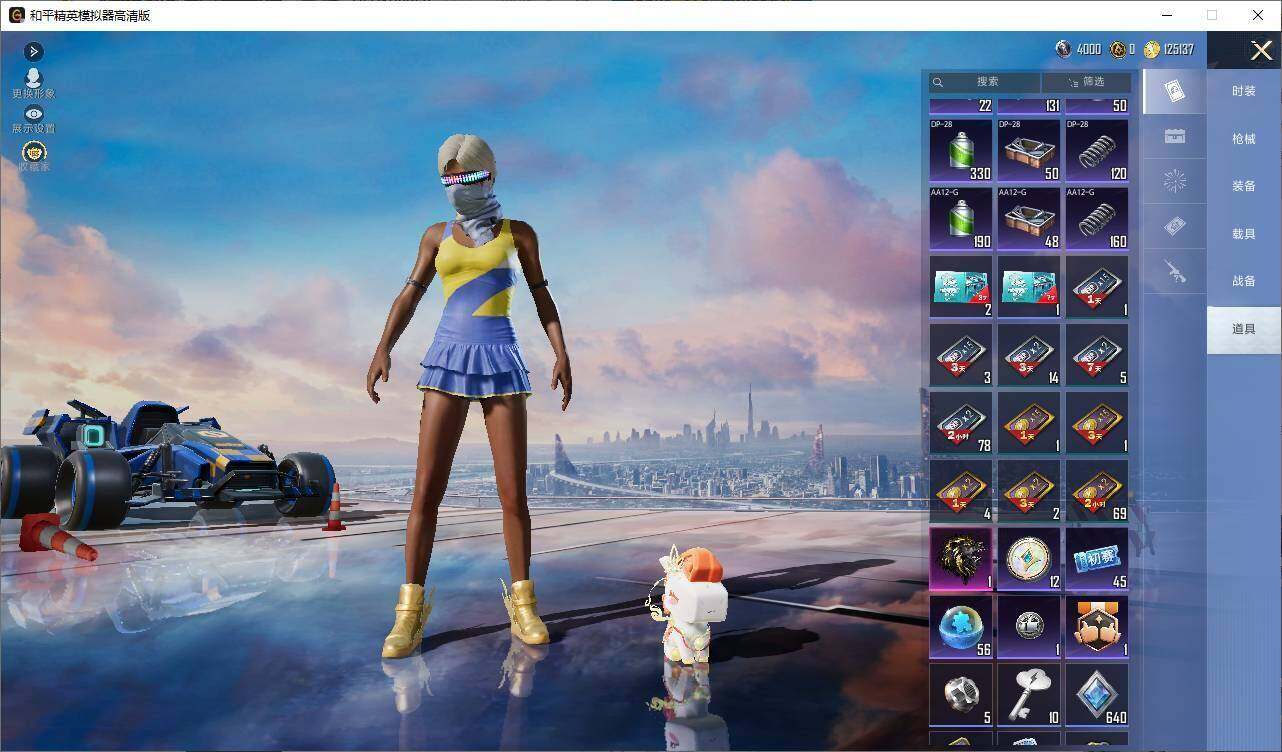Select the black lion head item
Viewport: 1282px width, 752px height.
961,558
